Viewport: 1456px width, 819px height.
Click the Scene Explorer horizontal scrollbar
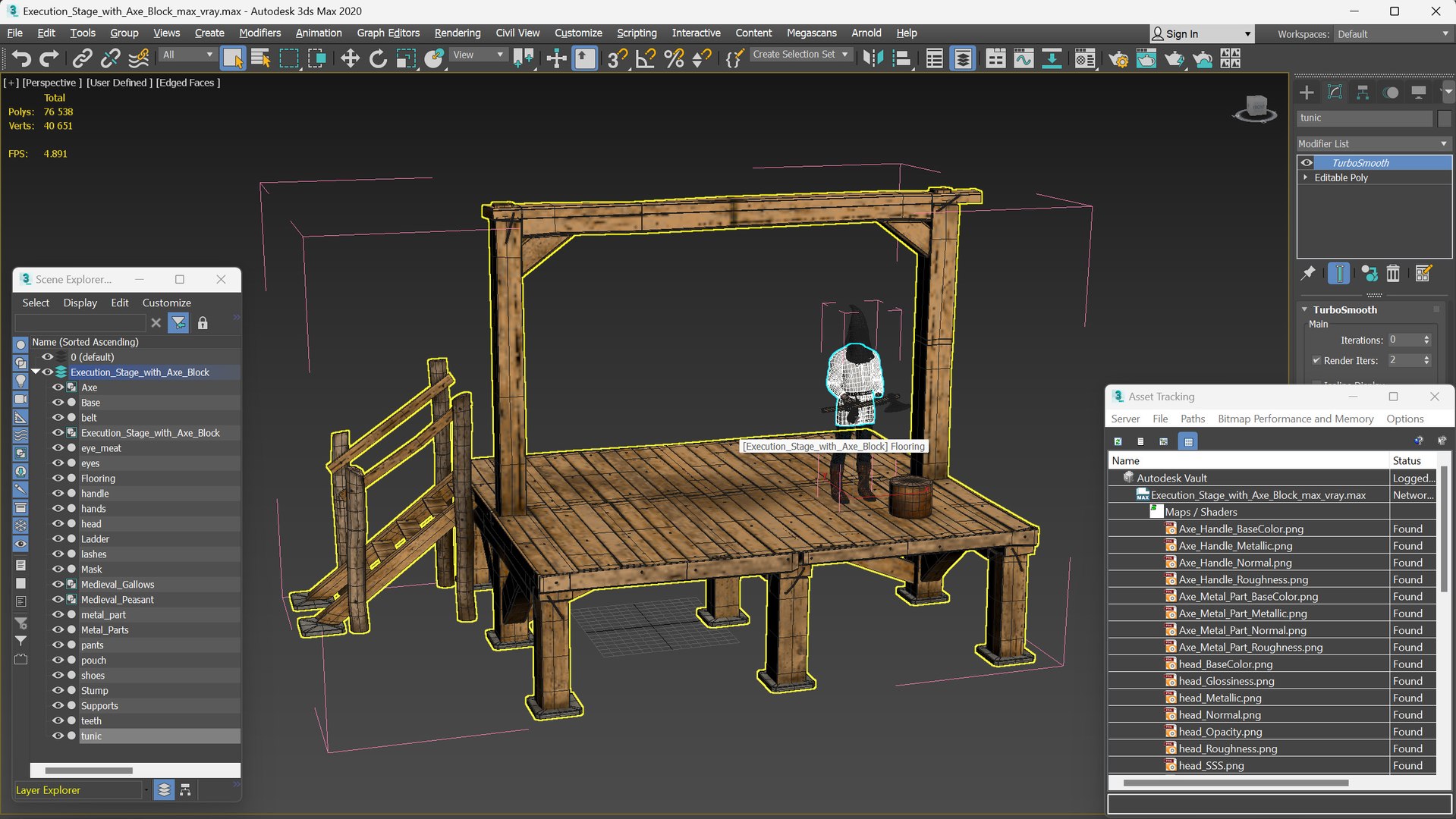[x=89, y=770]
